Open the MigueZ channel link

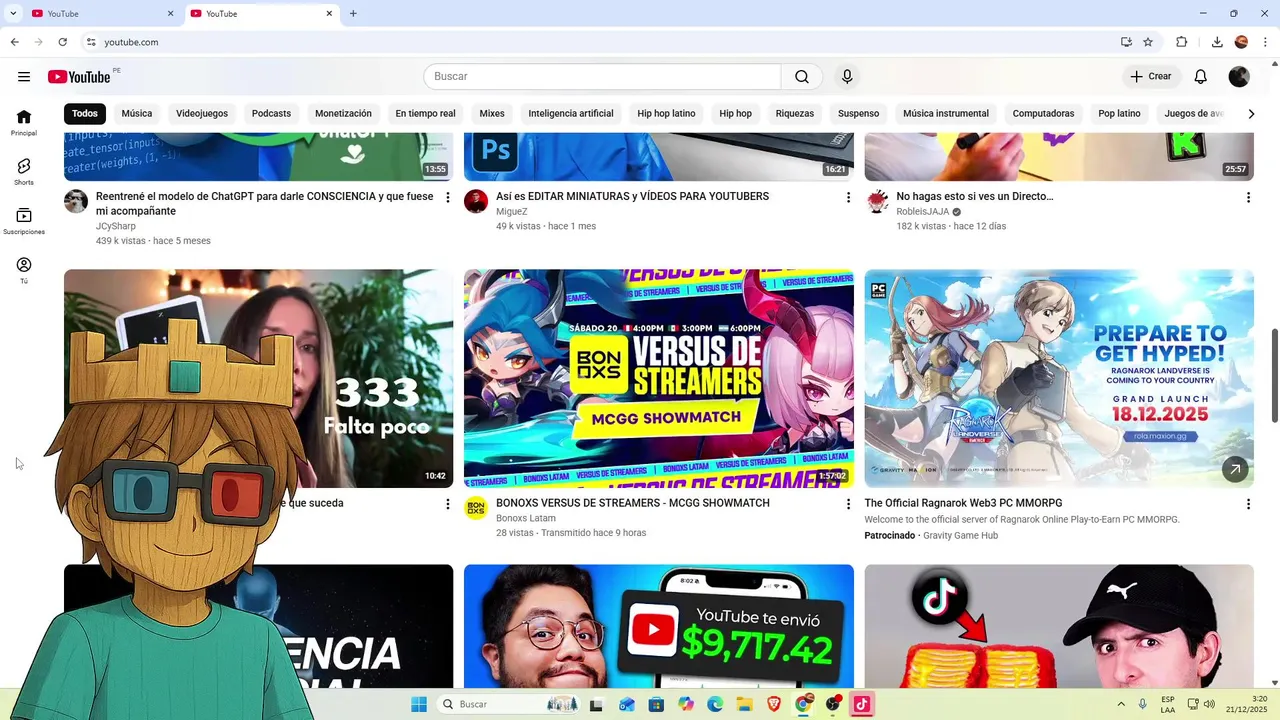[511, 212]
